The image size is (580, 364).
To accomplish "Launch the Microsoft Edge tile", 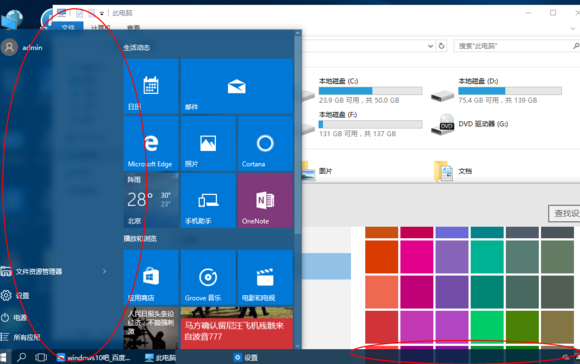I will pos(151,143).
